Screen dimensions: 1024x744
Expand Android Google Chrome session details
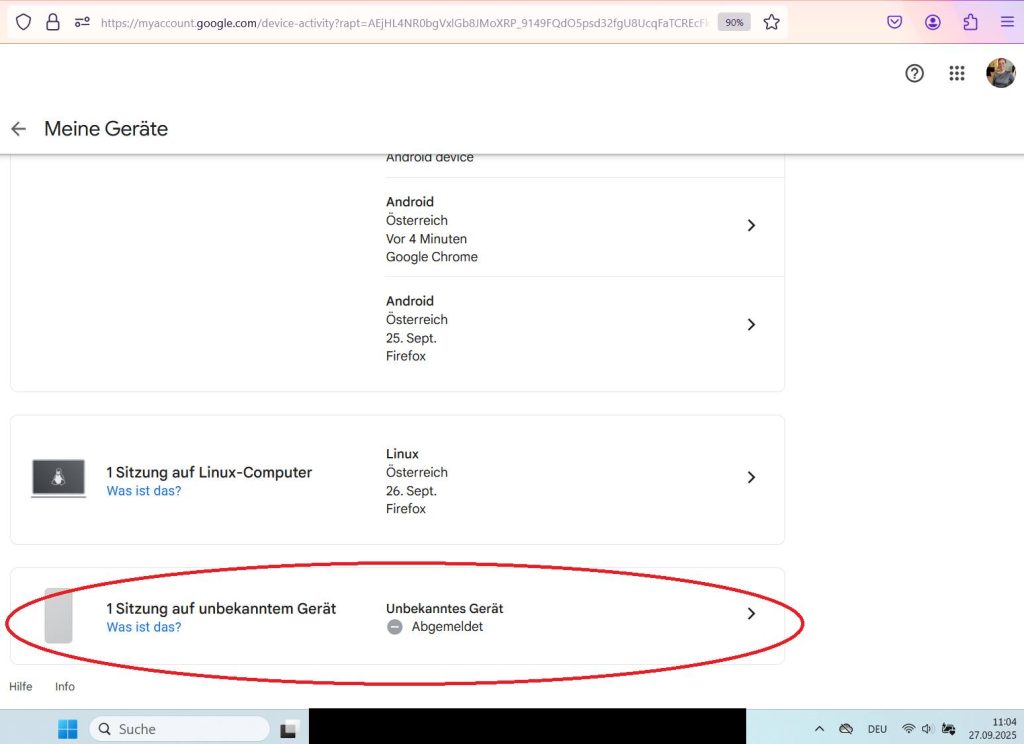[752, 226]
